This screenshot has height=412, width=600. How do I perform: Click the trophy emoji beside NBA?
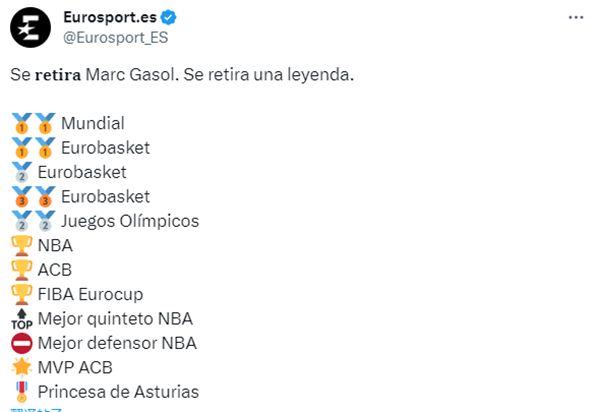click(x=22, y=245)
